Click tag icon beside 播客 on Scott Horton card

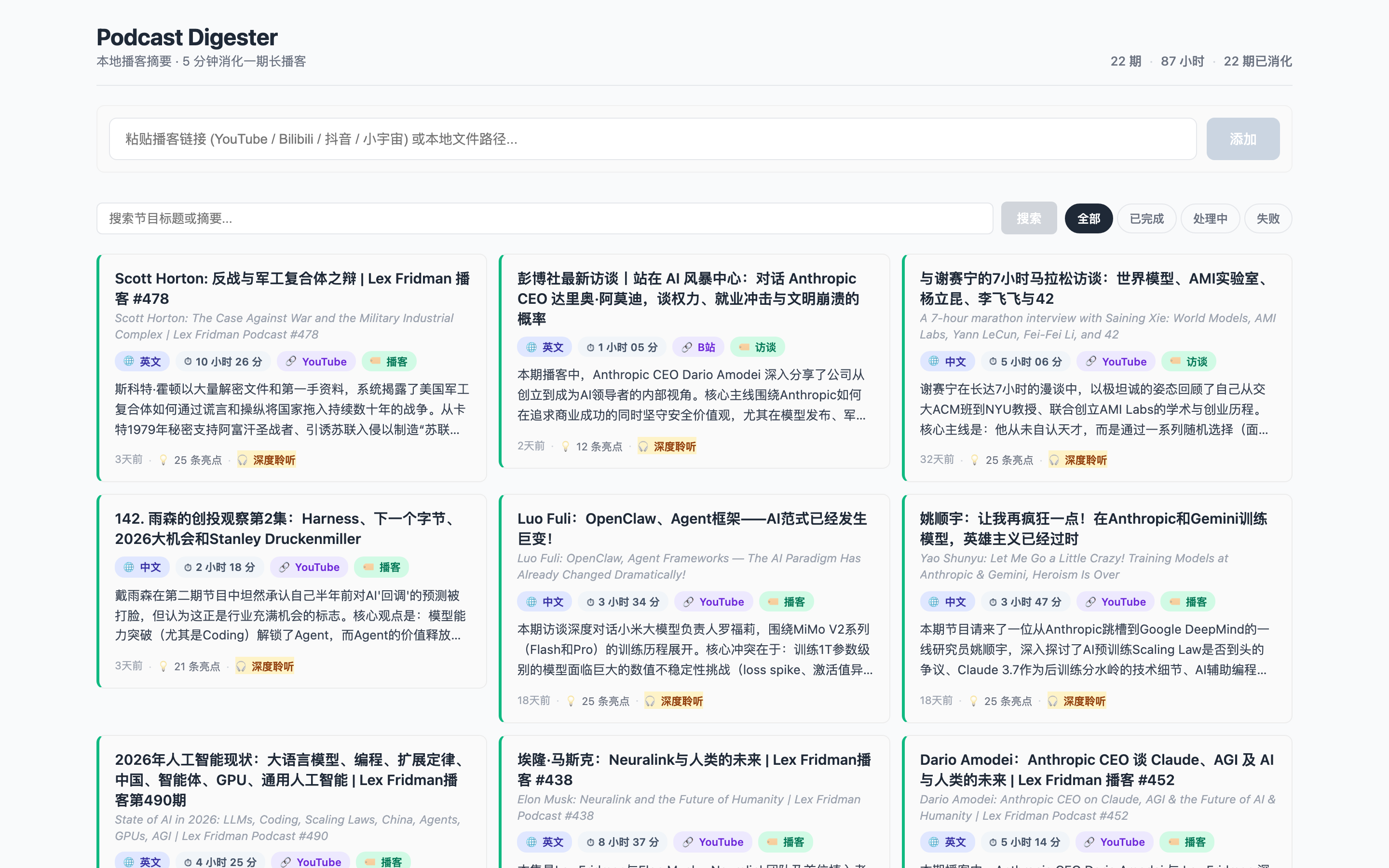375,361
